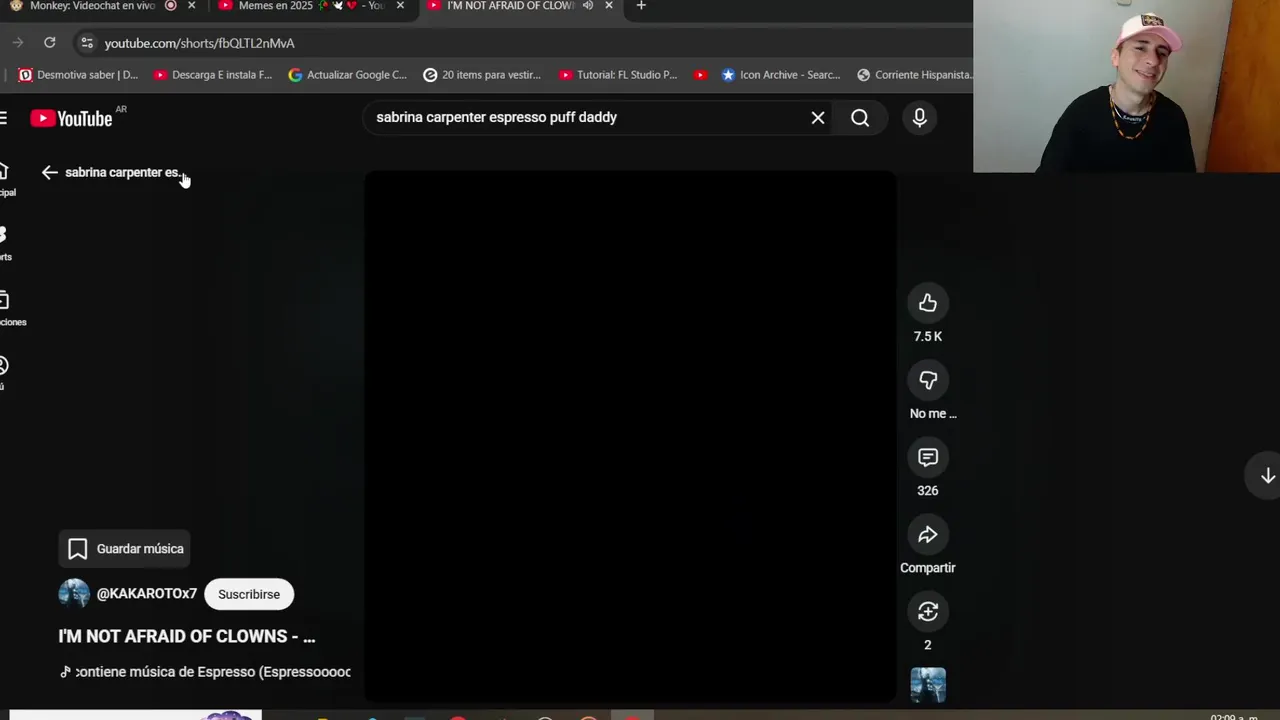Start voice search with microphone icon
Viewport: 1280px width, 720px height.
919,117
